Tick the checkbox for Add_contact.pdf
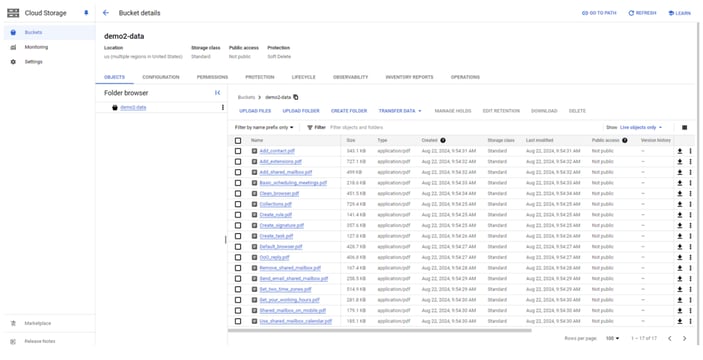This screenshot has width=703, height=360. pos(238,151)
